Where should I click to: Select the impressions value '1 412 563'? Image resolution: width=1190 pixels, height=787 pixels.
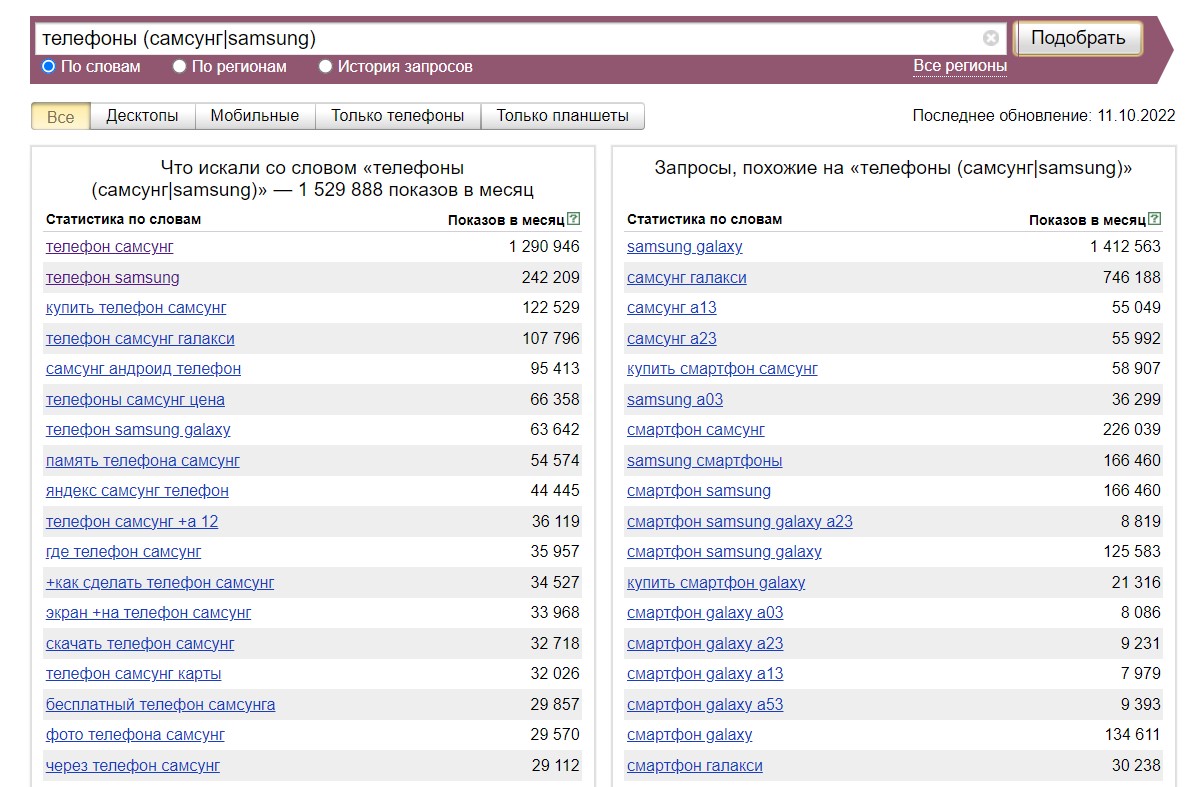point(1125,247)
